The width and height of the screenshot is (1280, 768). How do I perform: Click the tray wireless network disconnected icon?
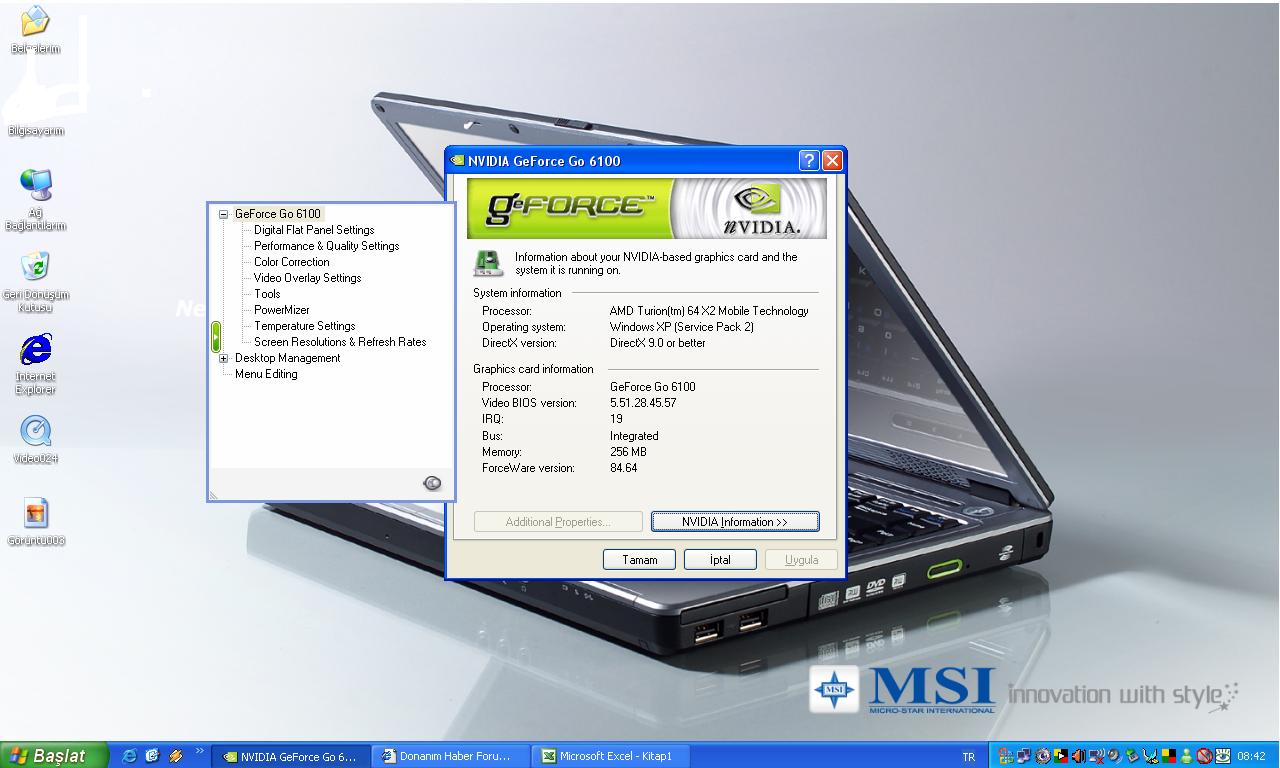click(x=1096, y=756)
